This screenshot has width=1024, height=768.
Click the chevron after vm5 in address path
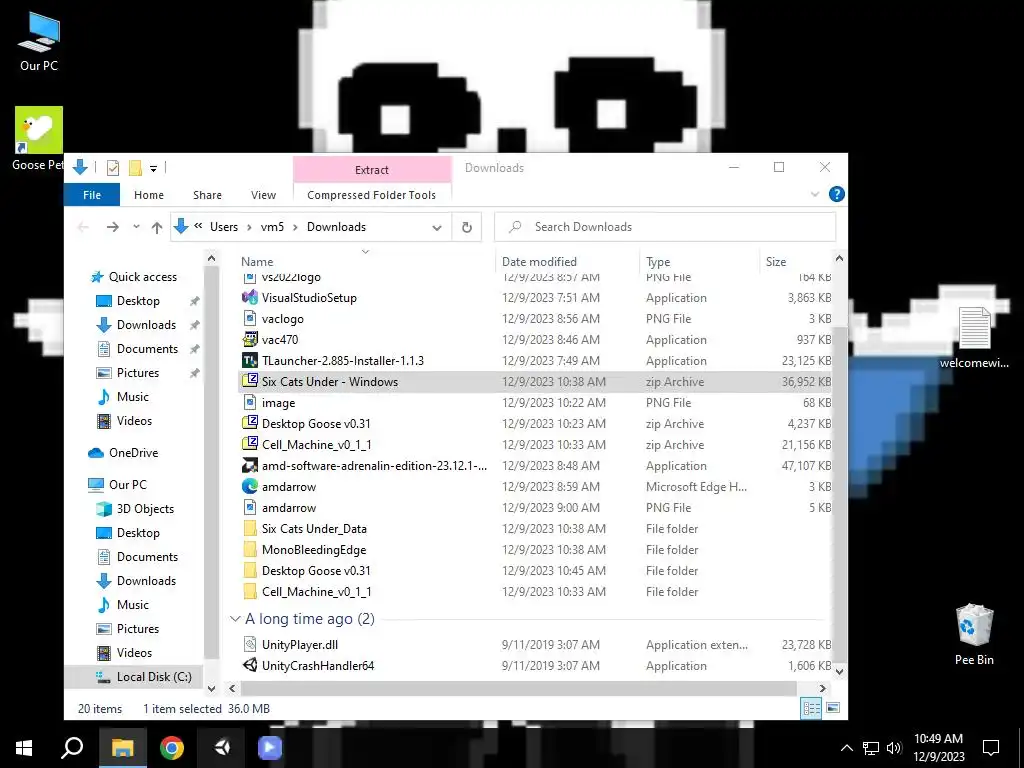pyautogui.click(x=295, y=227)
